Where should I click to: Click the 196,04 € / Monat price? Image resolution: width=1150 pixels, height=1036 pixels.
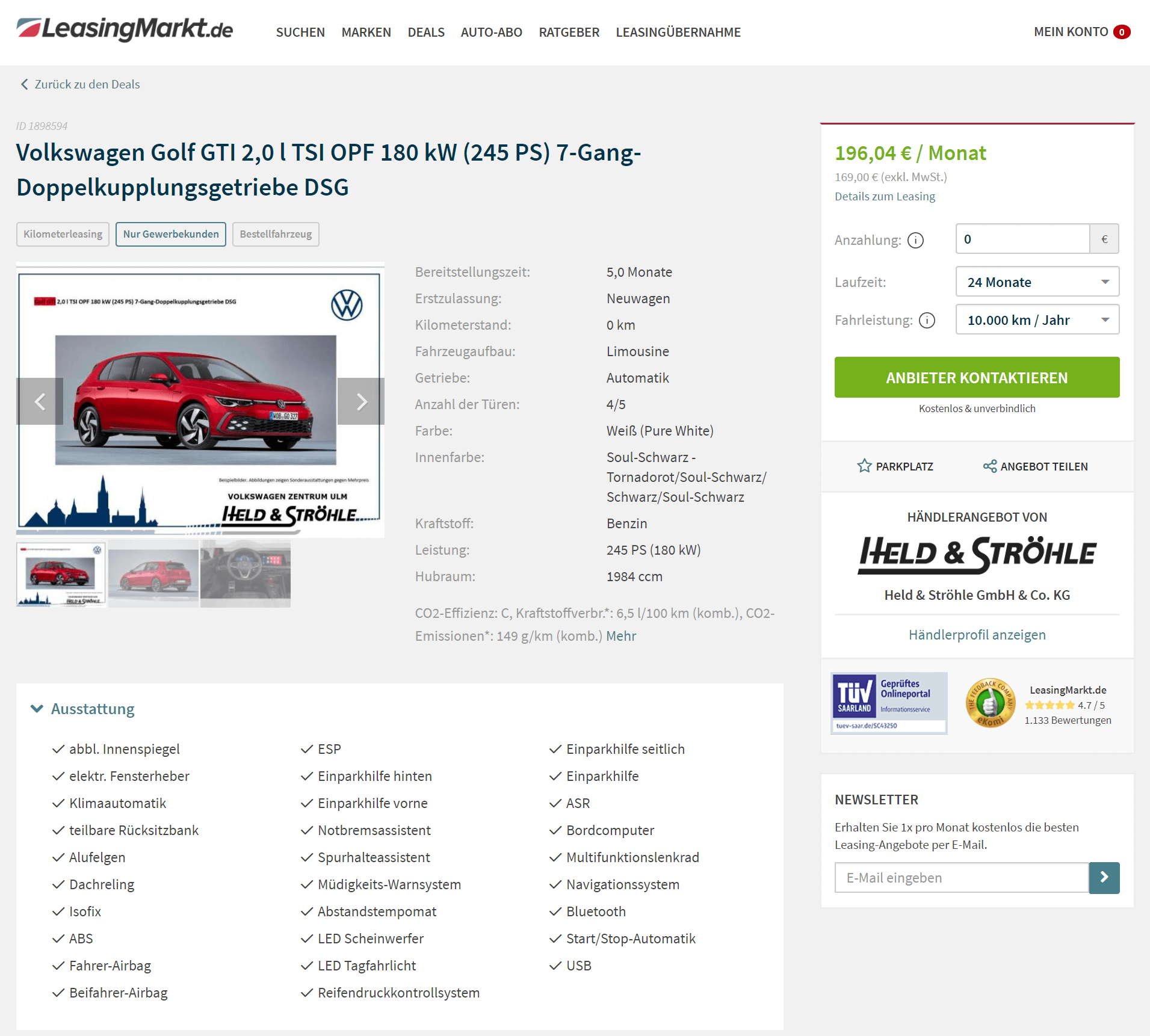point(910,153)
